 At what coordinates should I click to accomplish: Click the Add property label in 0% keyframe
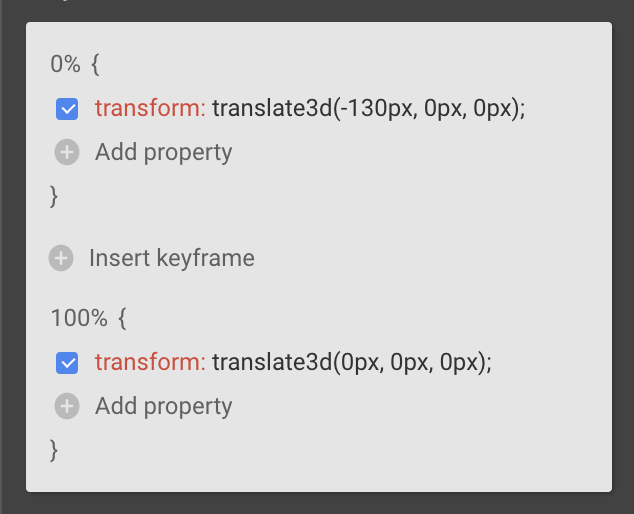coord(163,153)
